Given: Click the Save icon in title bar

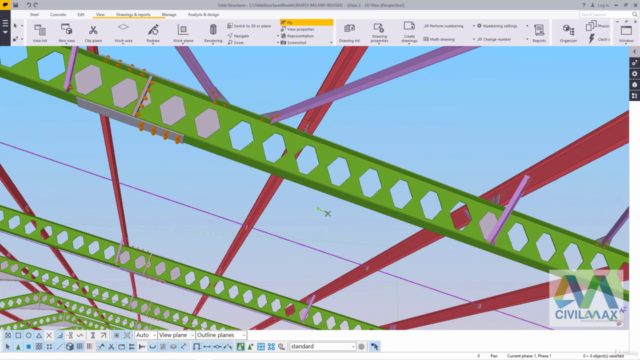Looking at the screenshot, I should click(x=16, y=5).
